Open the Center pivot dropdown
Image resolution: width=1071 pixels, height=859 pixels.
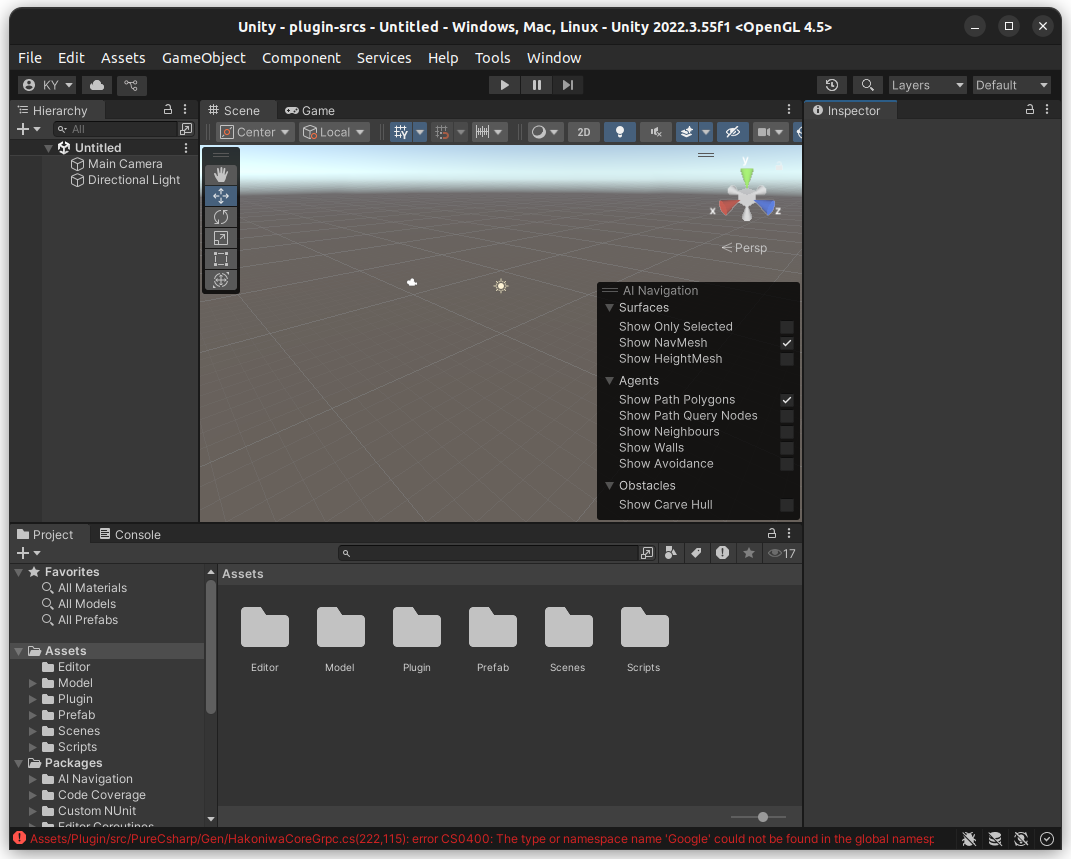pos(255,132)
